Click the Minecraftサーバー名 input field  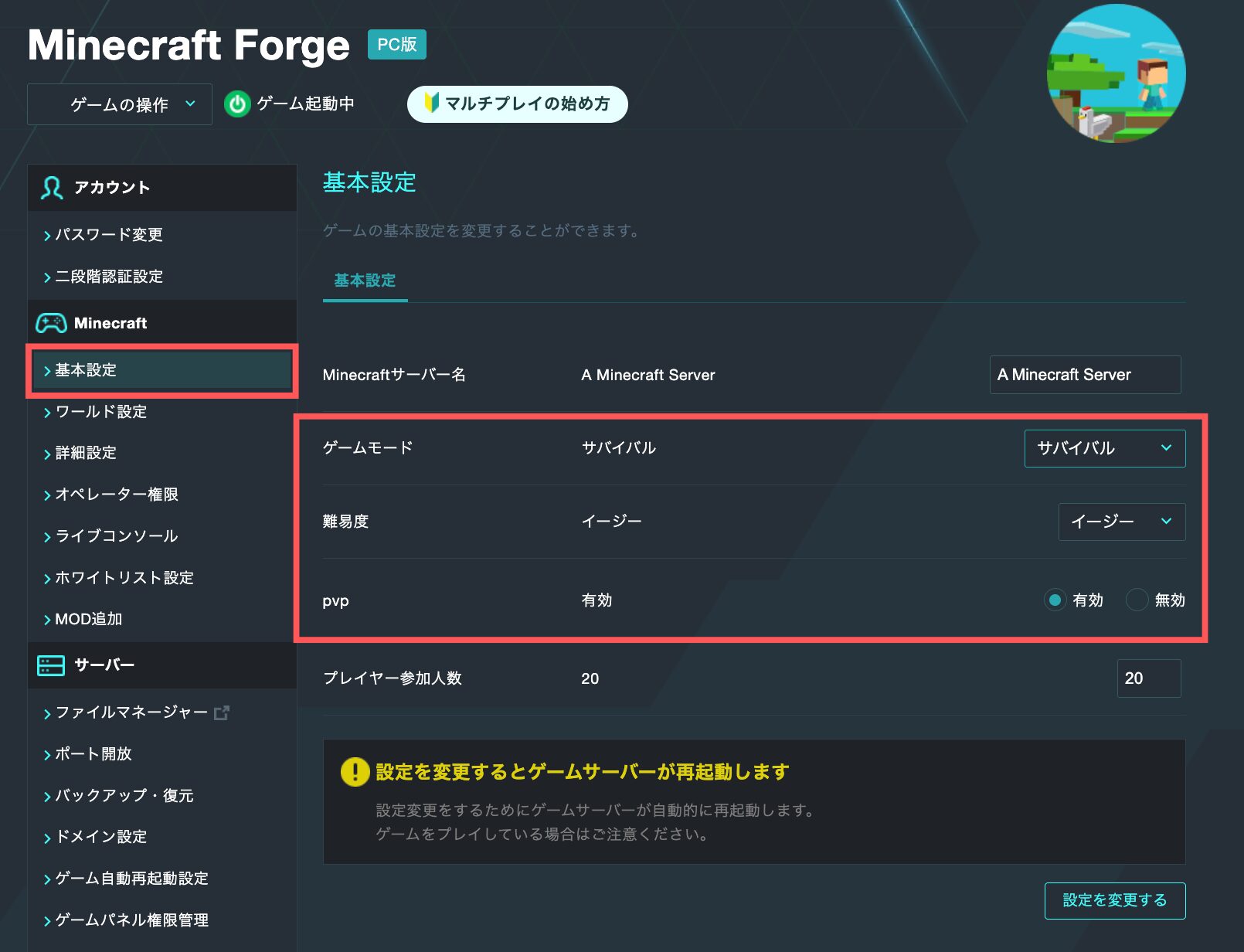coord(1085,375)
